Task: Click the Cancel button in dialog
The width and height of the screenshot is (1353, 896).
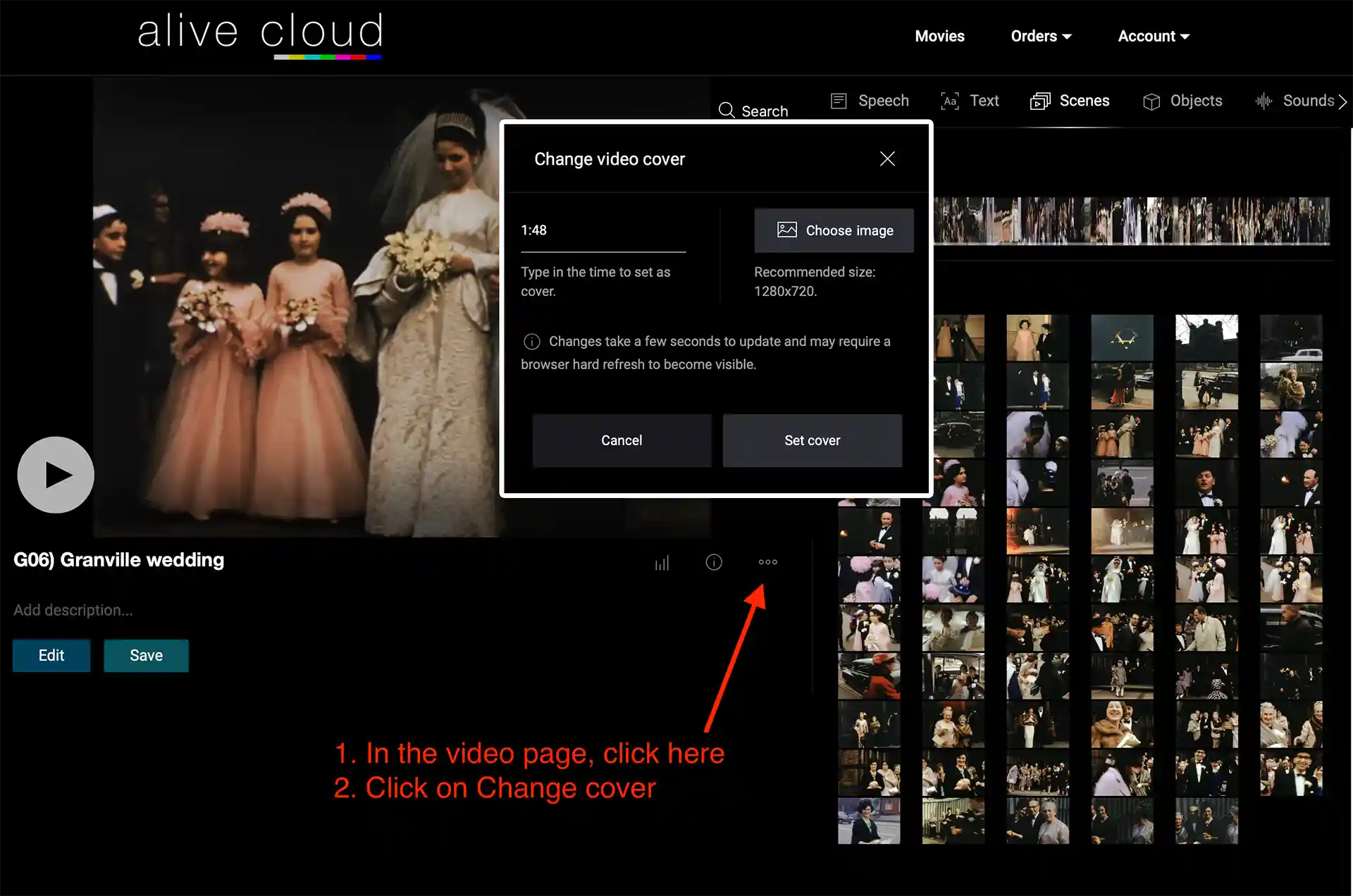Action: [622, 440]
